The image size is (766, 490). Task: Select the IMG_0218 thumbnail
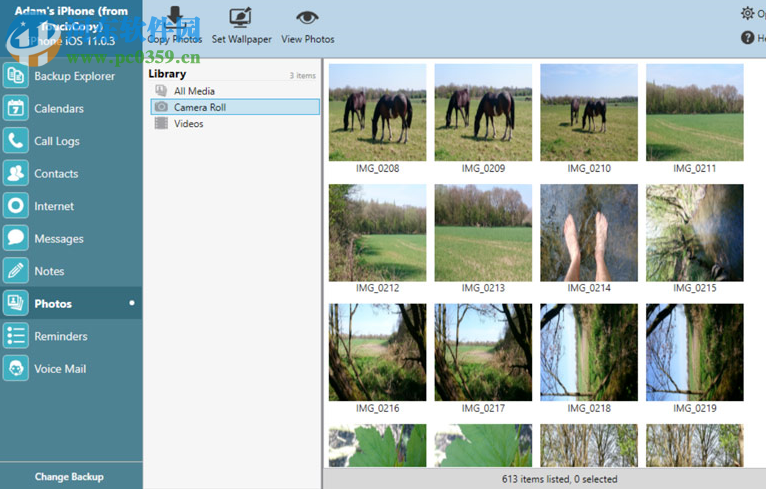[589, 352]
